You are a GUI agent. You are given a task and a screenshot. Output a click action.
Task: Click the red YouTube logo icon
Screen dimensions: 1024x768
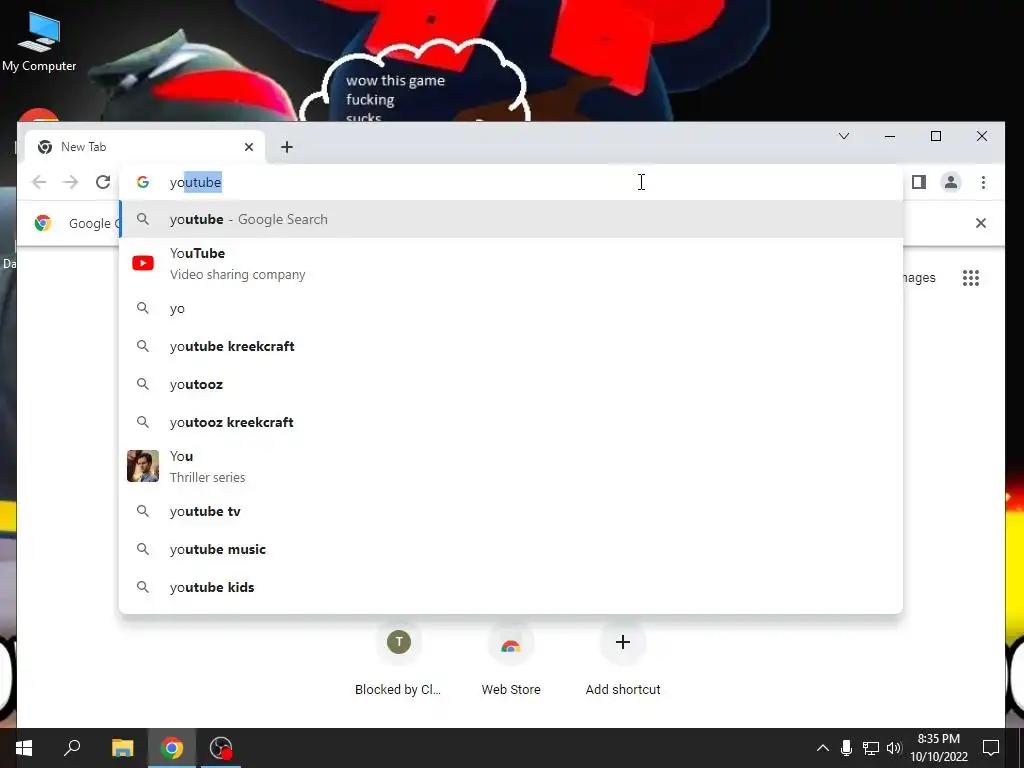pyautogui.click(x=142, y=263)
